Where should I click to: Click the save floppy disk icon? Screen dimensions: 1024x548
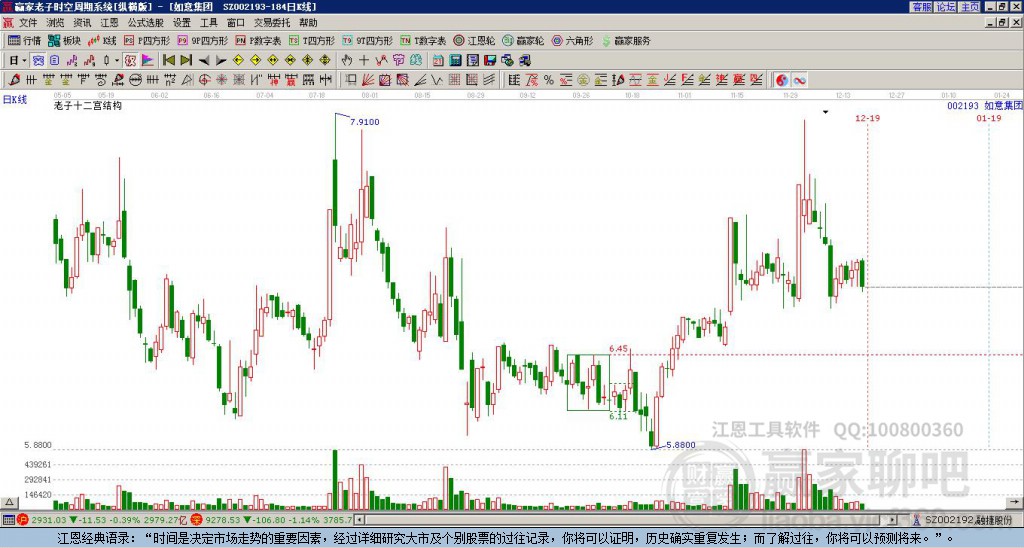(490, 60)
